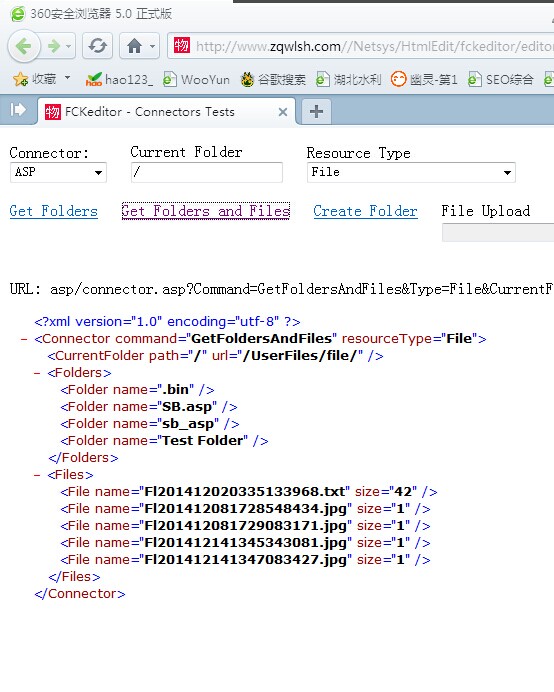
Task: Close the FCKeditor Connectors Tests tab
Action: coord(283,112)
